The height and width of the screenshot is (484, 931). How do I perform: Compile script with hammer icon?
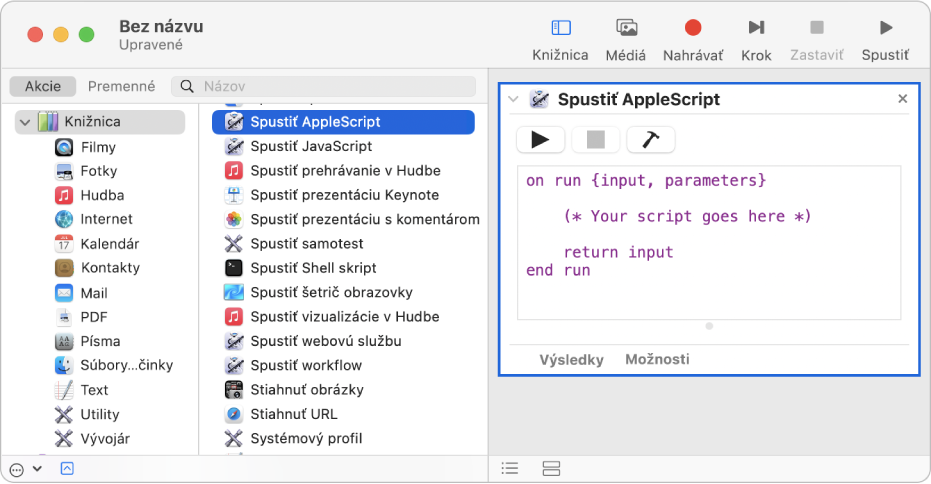[x=651, y=140]
